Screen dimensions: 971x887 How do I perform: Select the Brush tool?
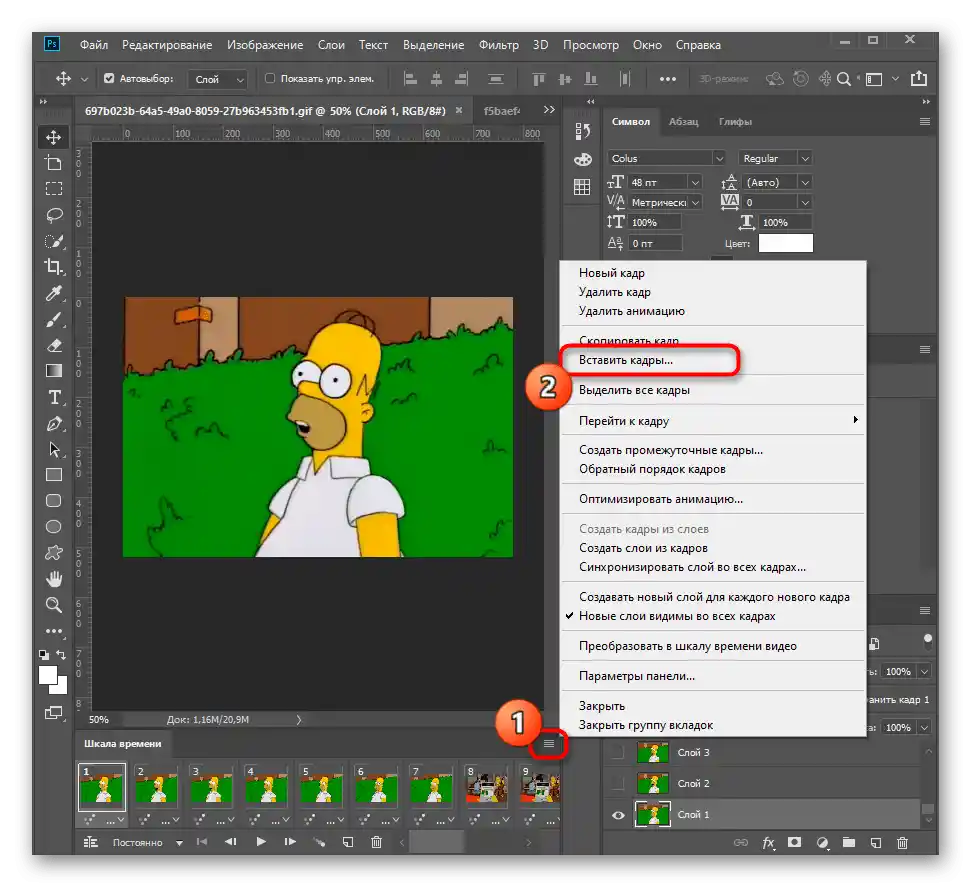54,319
